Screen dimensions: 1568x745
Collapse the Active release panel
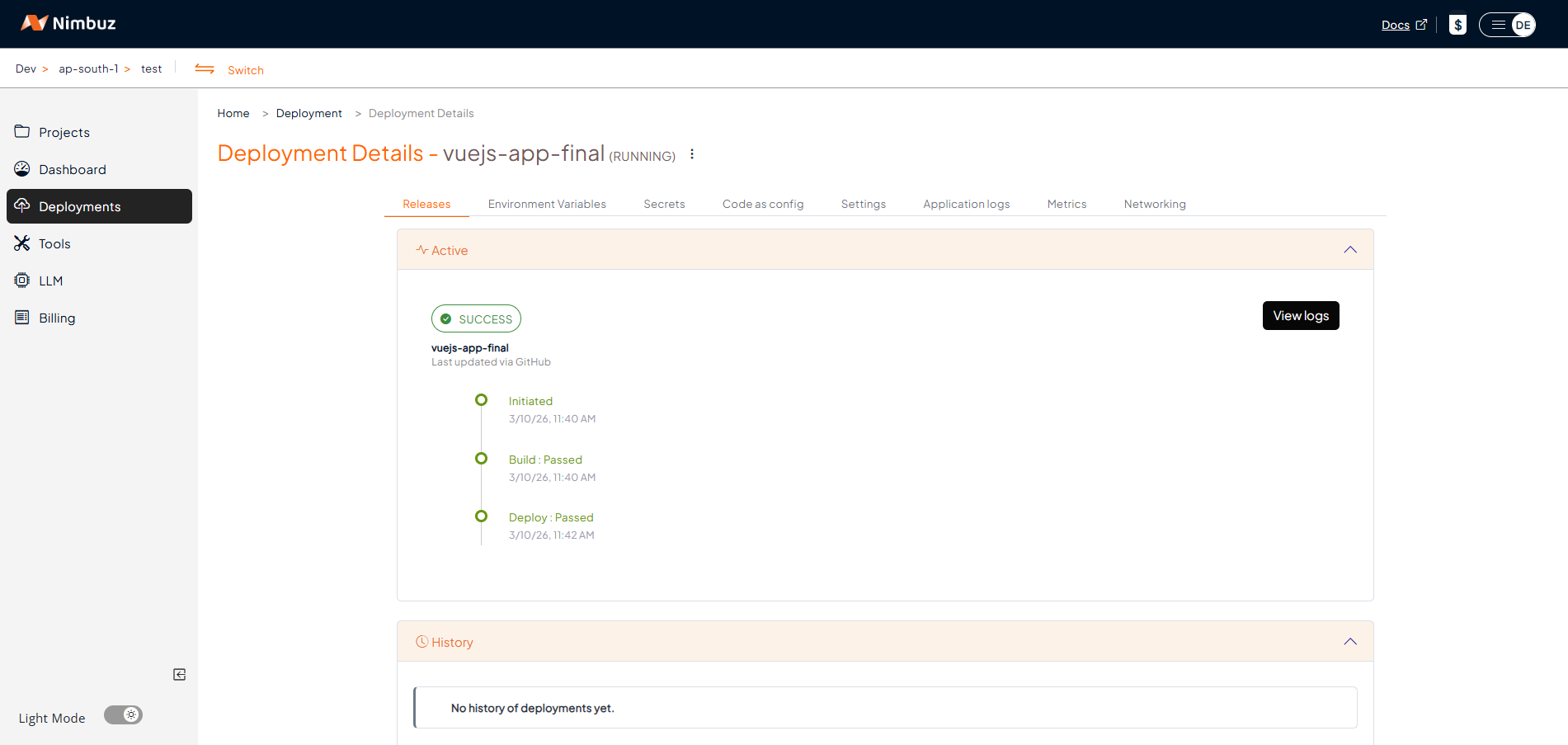point(1349,250)
